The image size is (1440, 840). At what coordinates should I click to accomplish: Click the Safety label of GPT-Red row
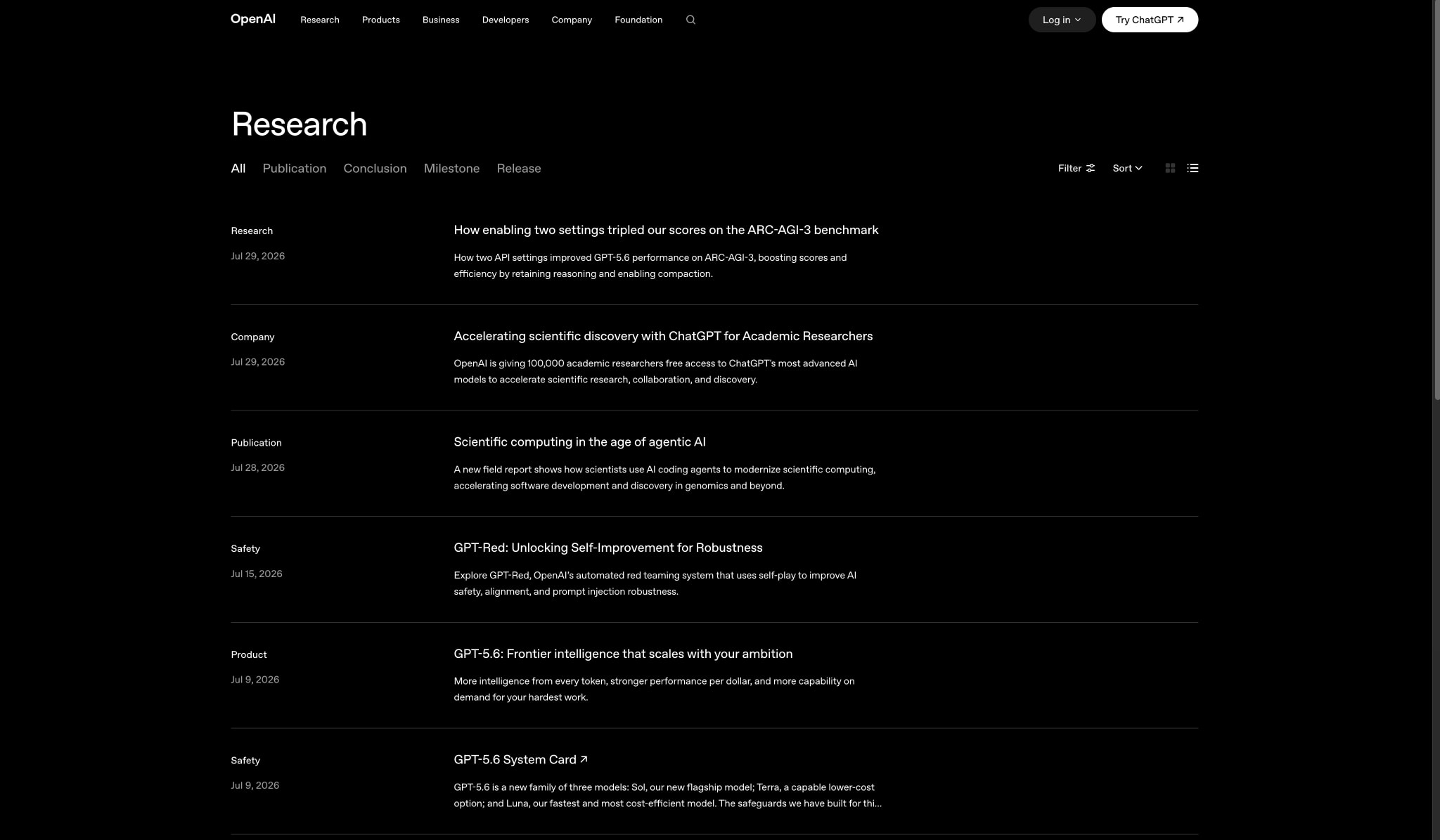tap(245, 548)
